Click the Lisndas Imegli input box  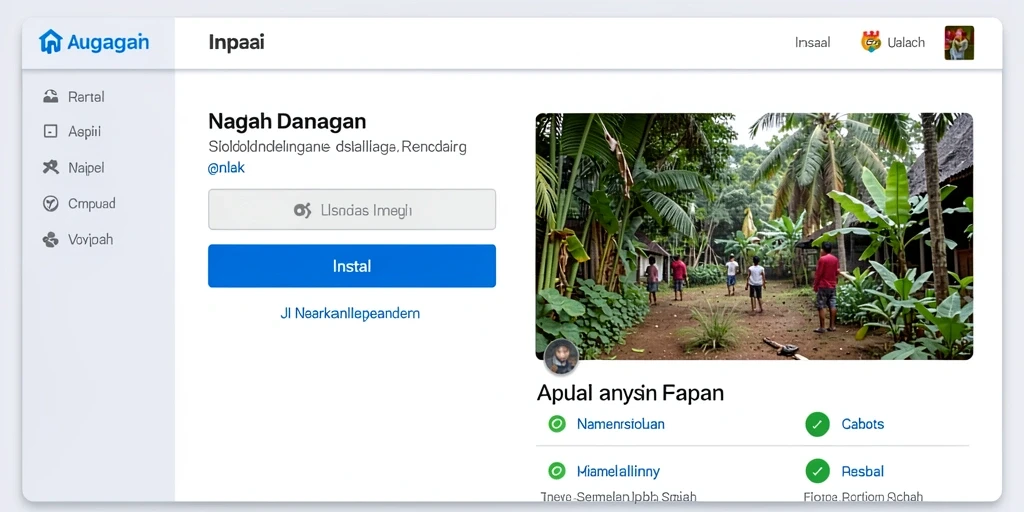click(352, 210)
